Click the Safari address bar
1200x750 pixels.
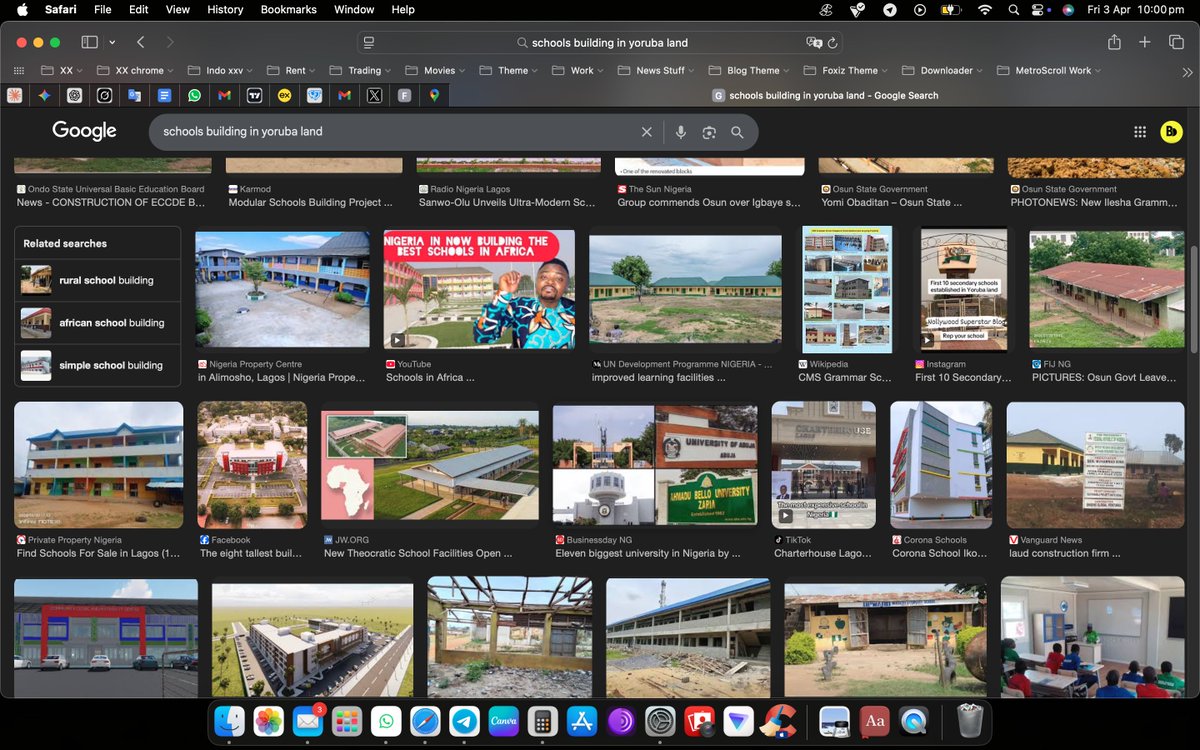600,43
